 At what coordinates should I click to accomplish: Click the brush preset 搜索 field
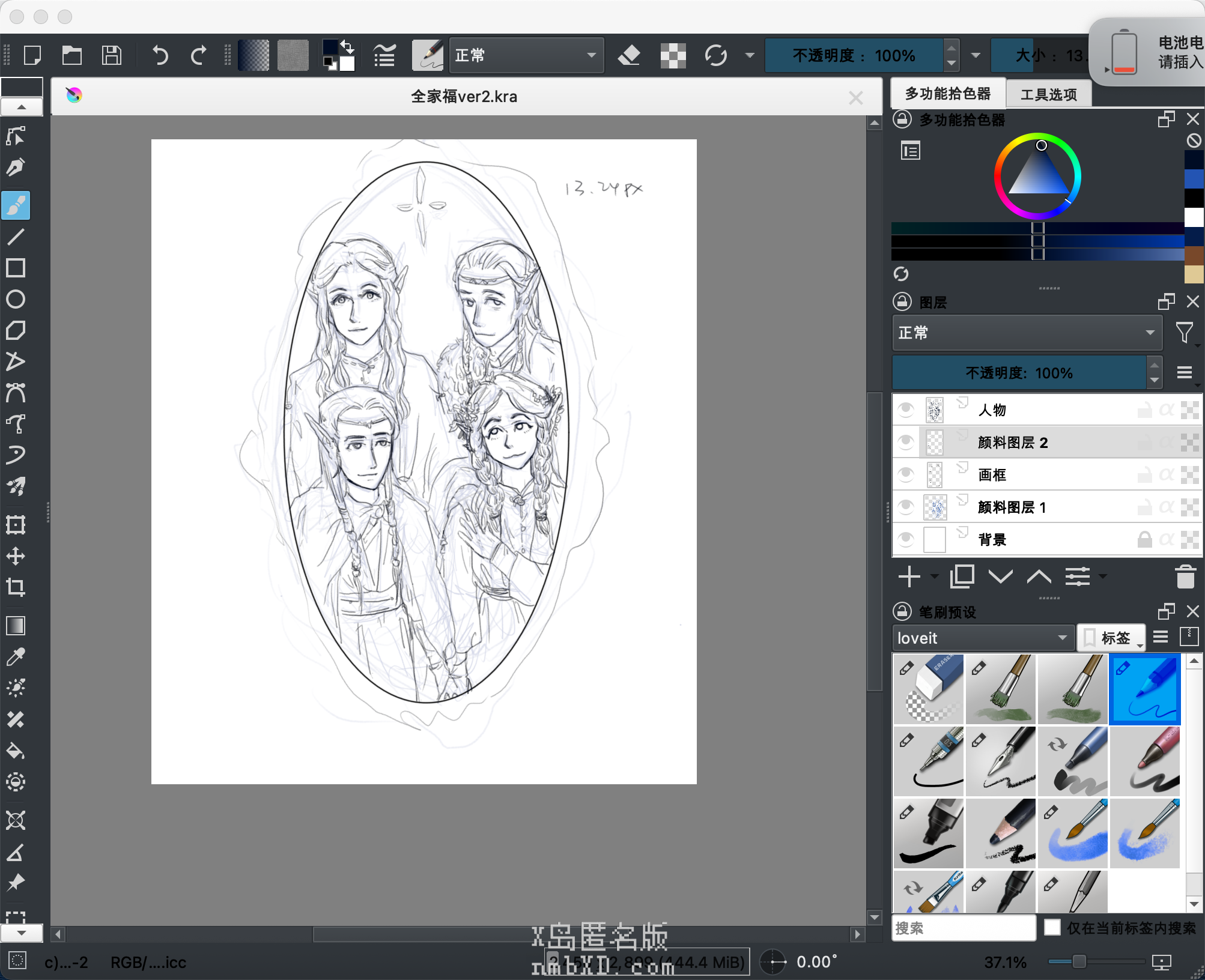click(963, 928)
